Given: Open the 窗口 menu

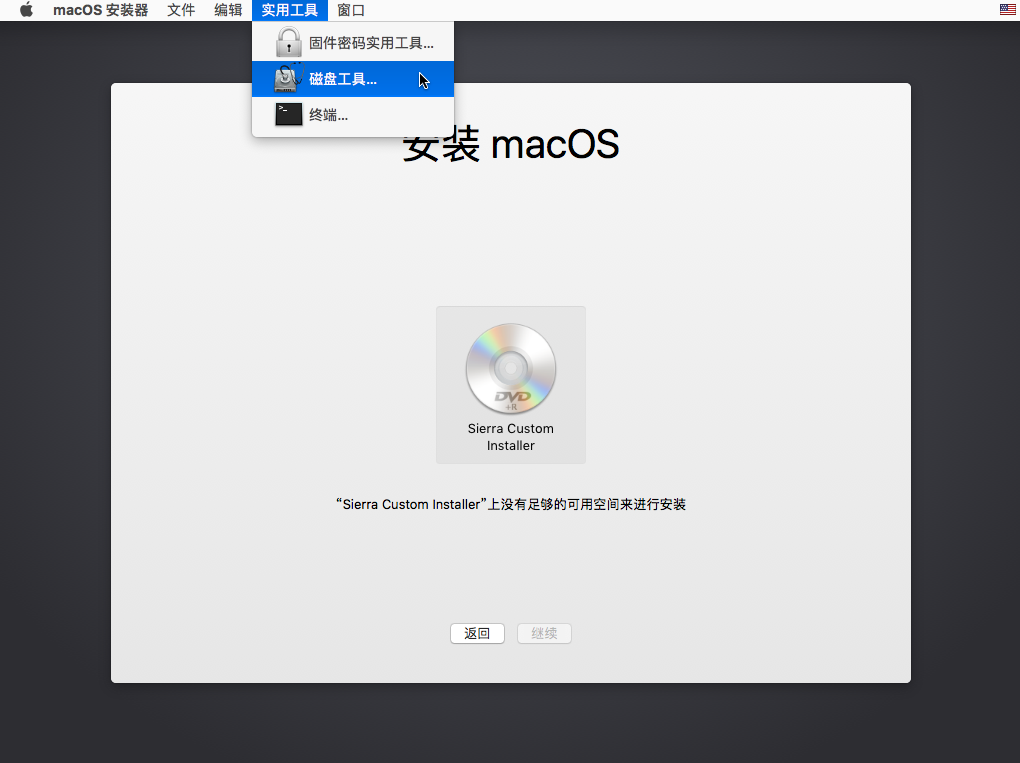Looking at the screenshot, I should [351, 10].
